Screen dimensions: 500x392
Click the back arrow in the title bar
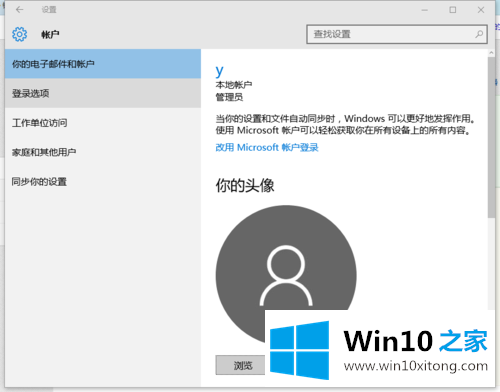[x=19, y=10]
